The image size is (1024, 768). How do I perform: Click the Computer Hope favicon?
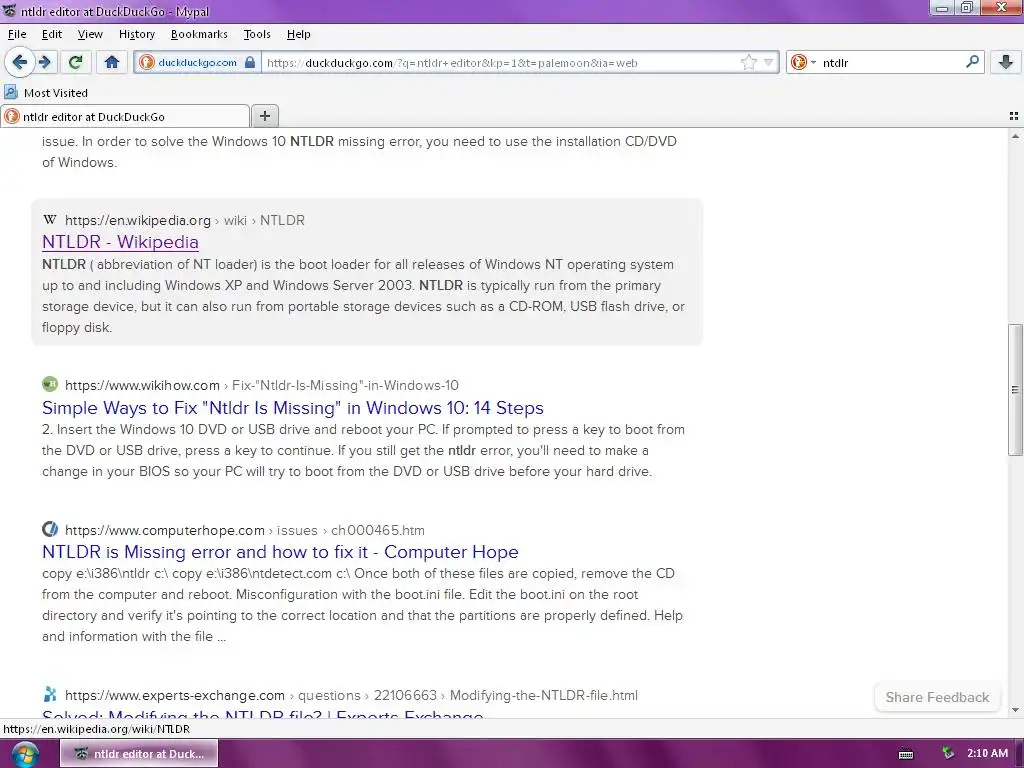click(50, 529)
